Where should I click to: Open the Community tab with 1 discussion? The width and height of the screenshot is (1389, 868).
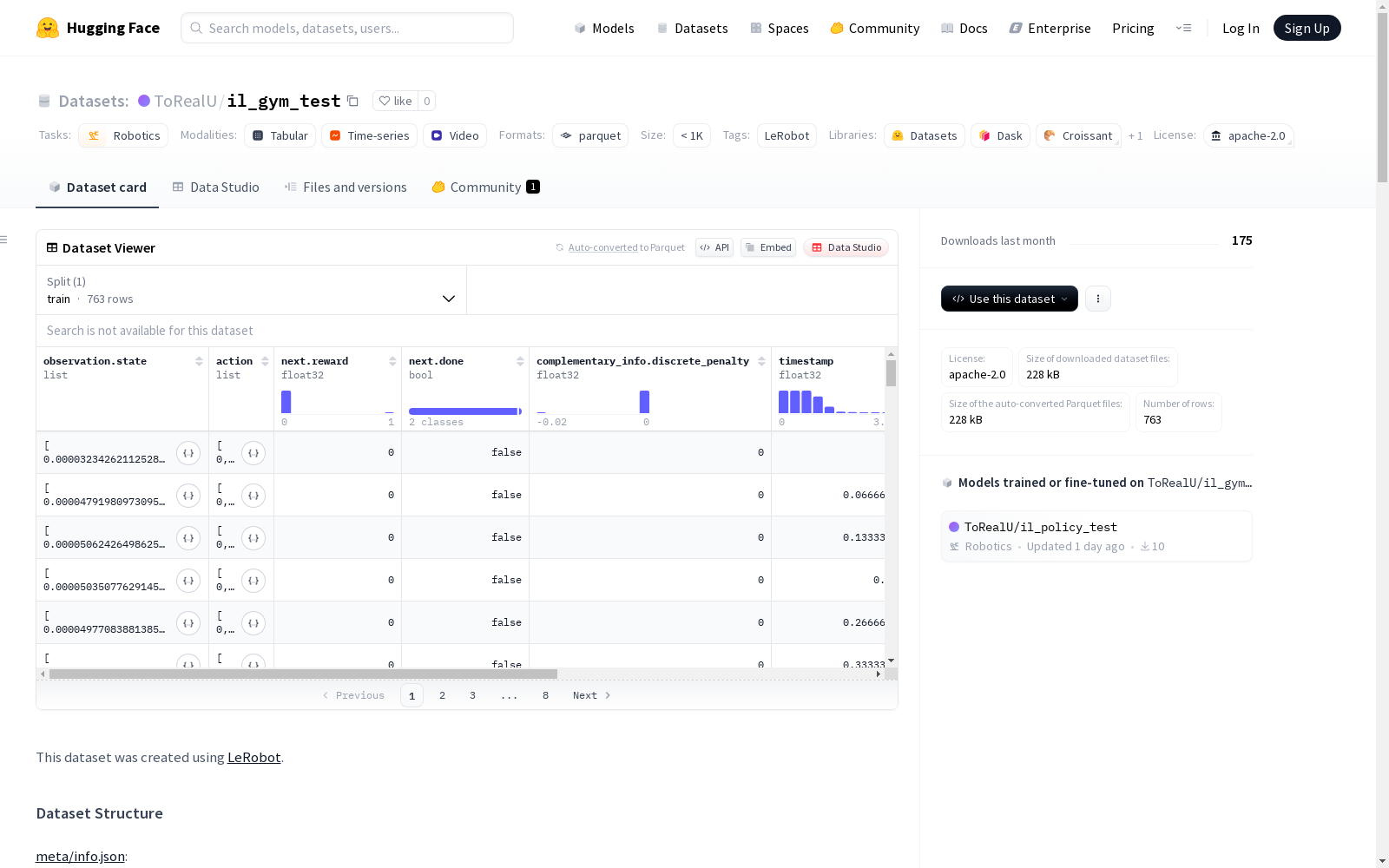[x=486, y=187]
